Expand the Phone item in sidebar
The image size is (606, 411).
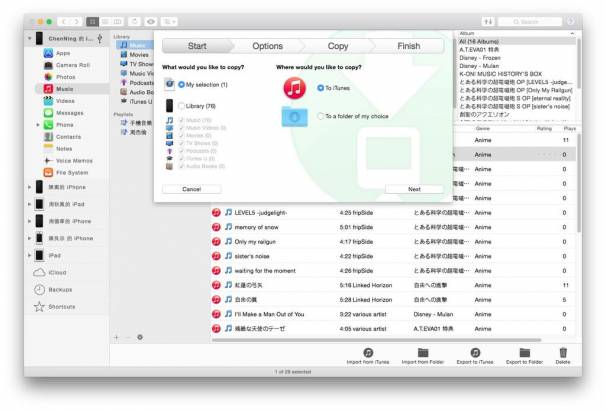[38, 125]
